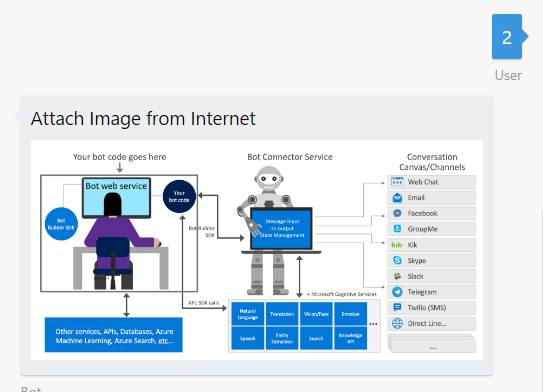Click the Speech tile
The height and width of the screenshot is (392, 543).
click(248, 338)
